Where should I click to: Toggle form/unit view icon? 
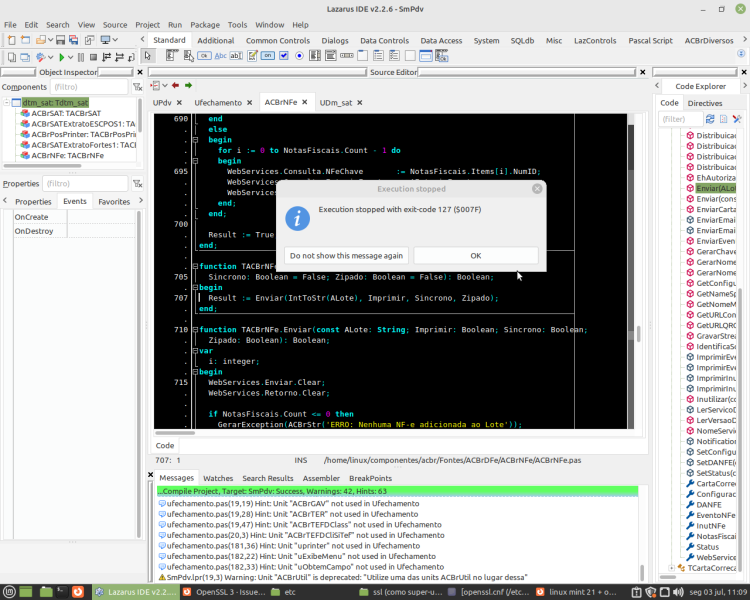(x=89, y=40)
